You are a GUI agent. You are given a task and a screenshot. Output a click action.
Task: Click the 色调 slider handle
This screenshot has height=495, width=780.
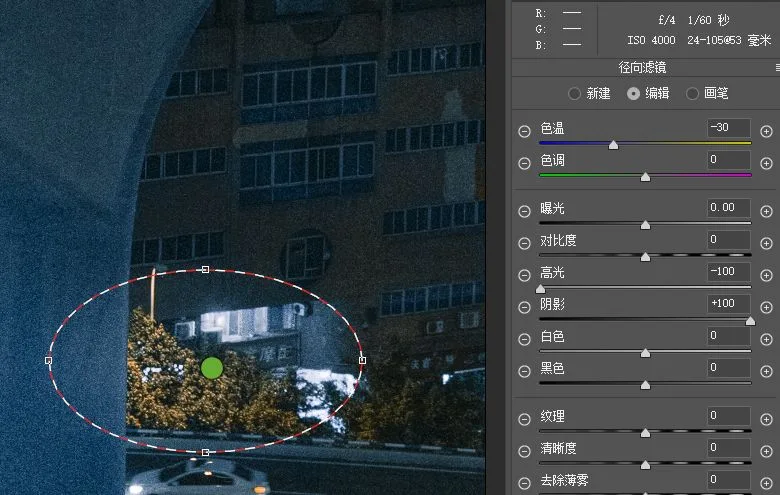pos(645,177)
